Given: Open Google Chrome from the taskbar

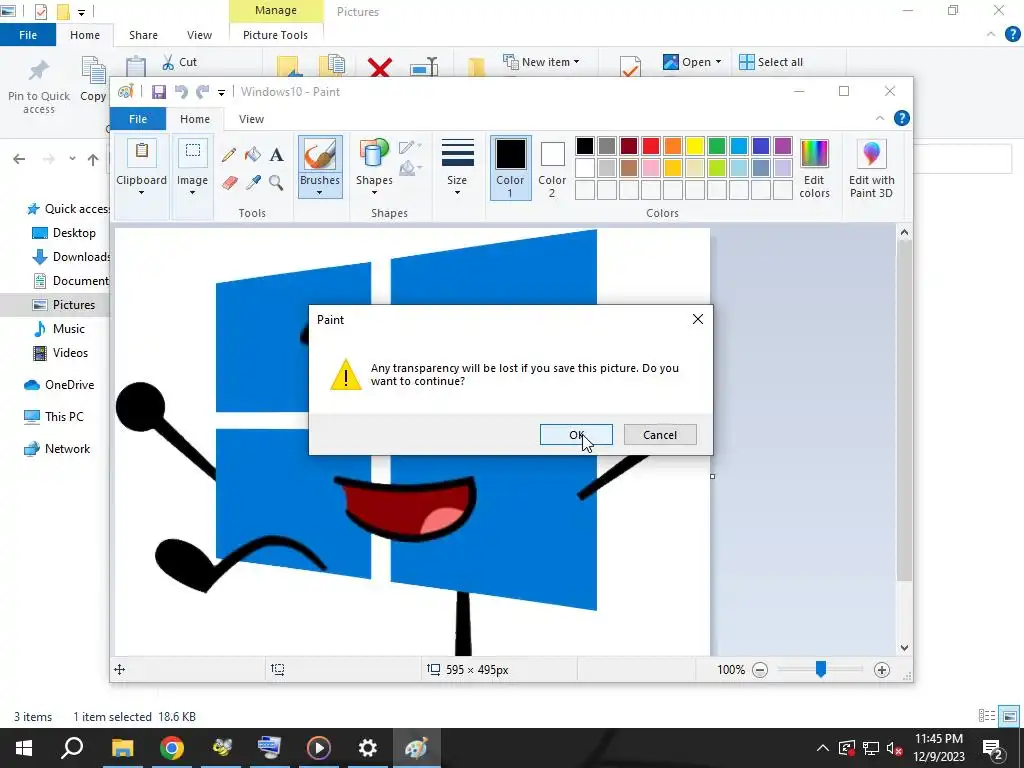Looking at the screenshot, I should (x=172, y=748).
